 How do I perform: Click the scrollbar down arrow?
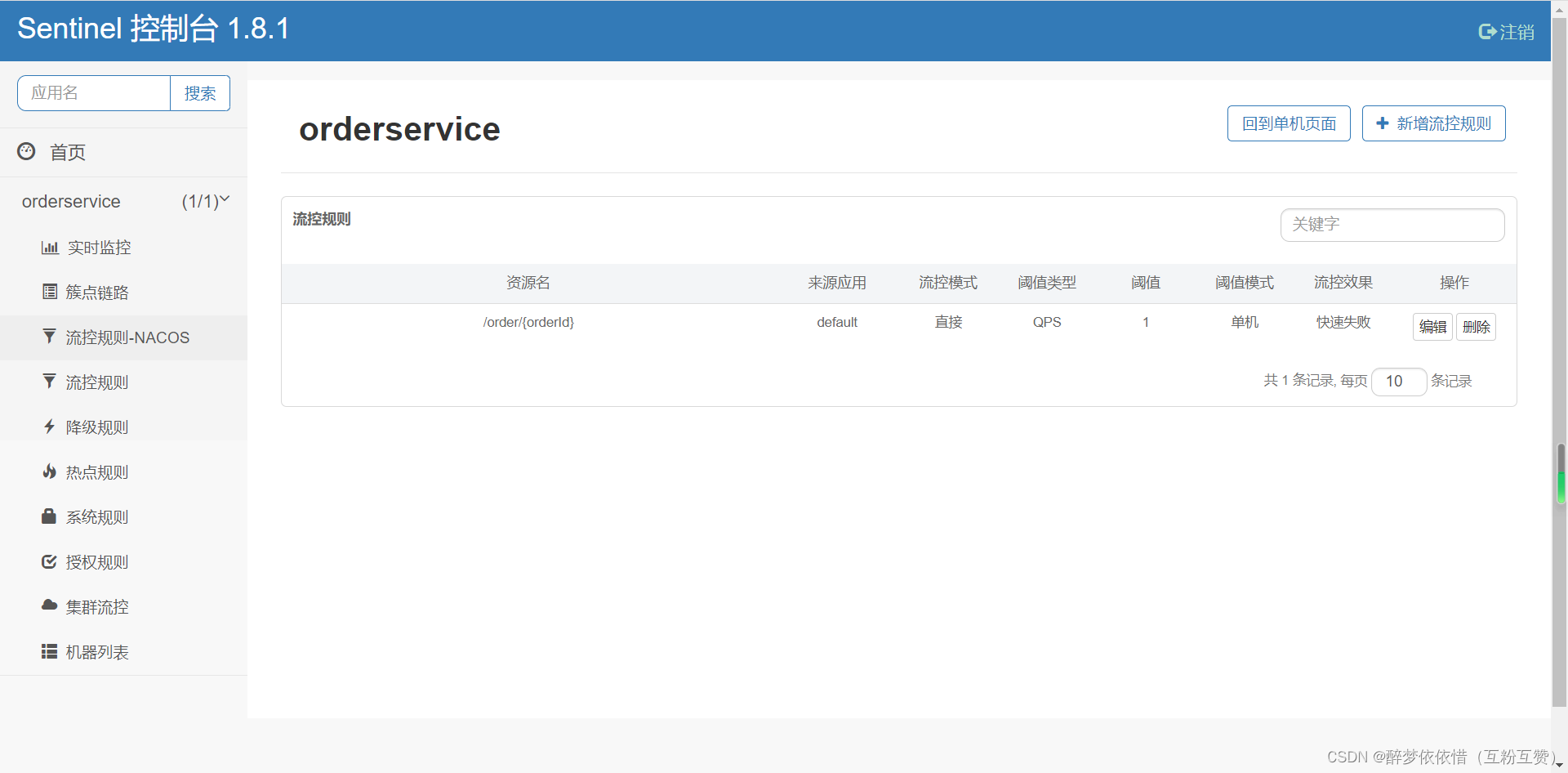pos(1560,766)
